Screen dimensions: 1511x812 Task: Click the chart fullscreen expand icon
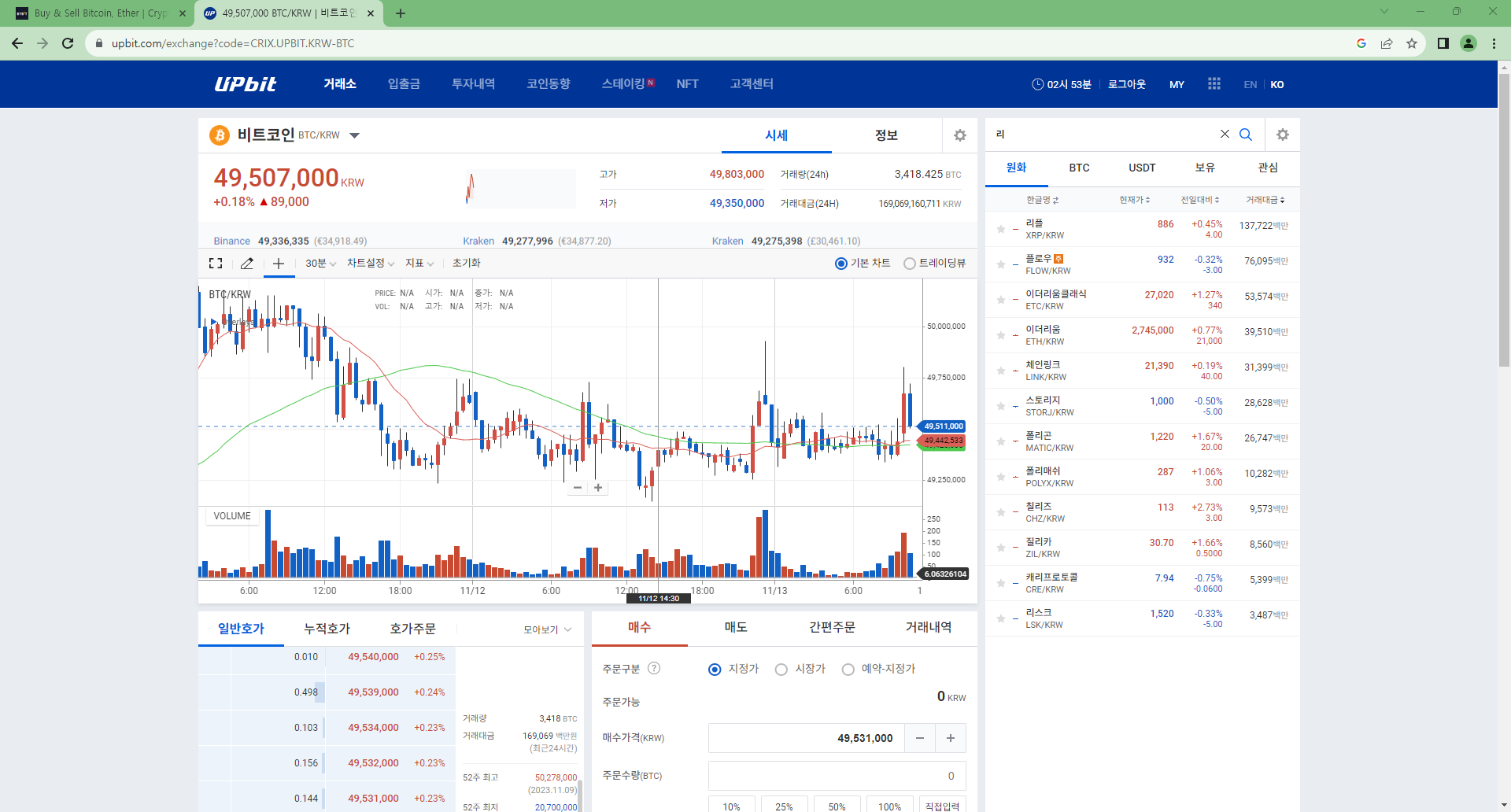point(216,264)
